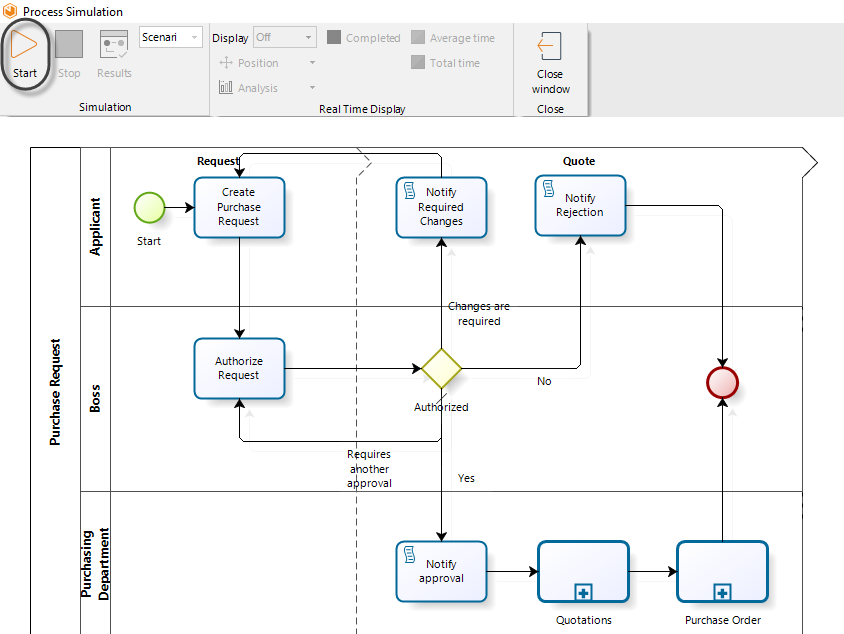
Task: Select the red End event circle
Action: point(722,383)
